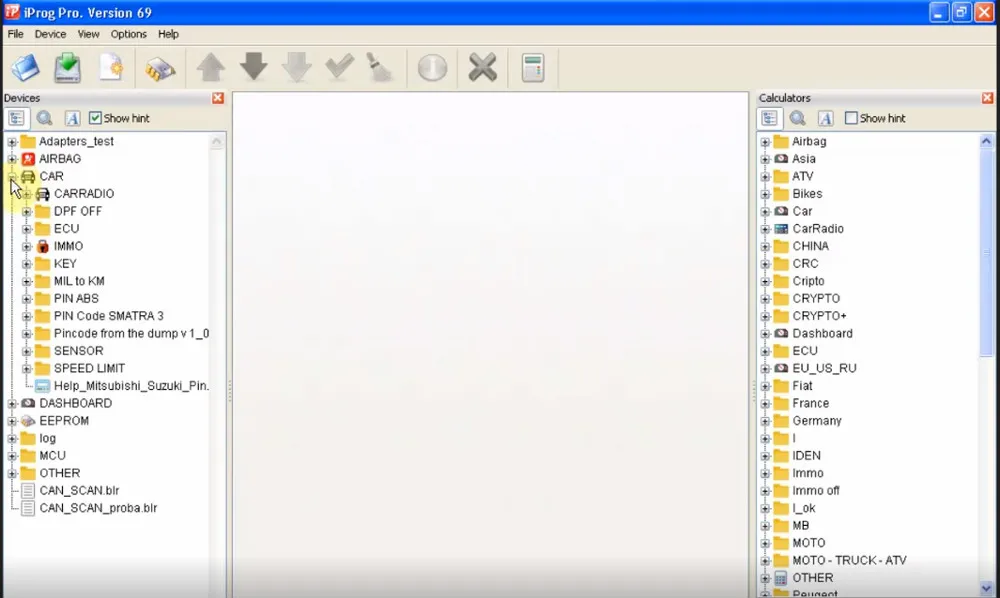Click the broom erase toolbar icon

[380, 67]
